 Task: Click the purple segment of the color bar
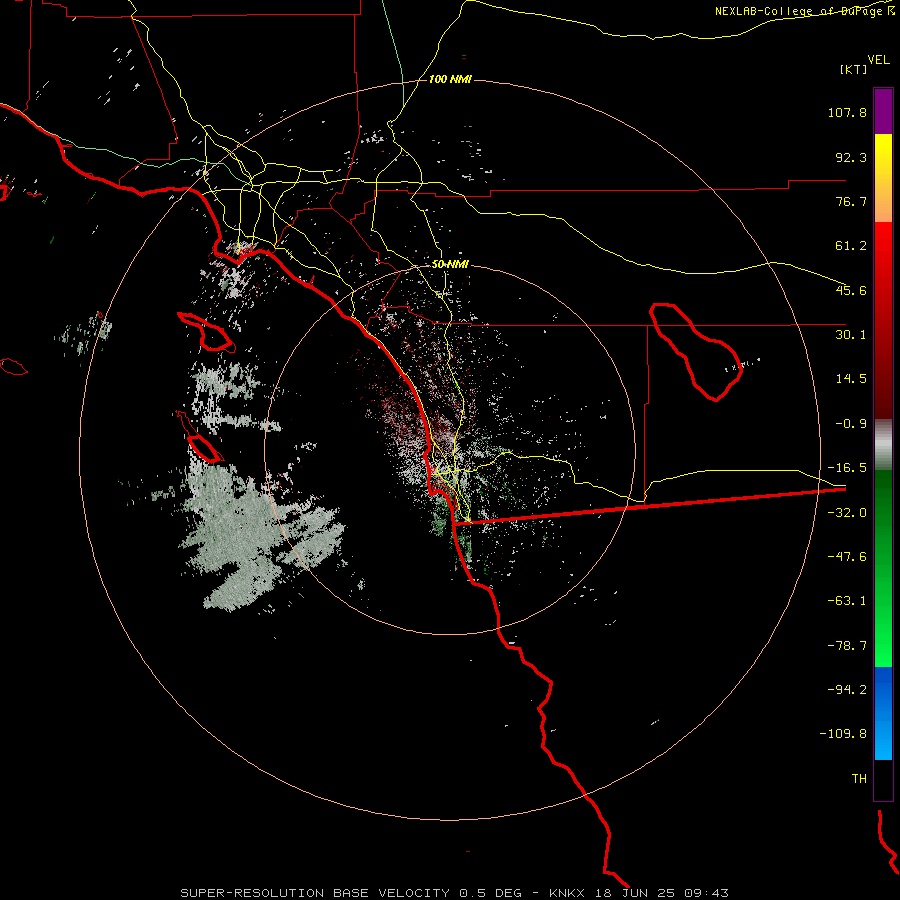click(883, 111)
